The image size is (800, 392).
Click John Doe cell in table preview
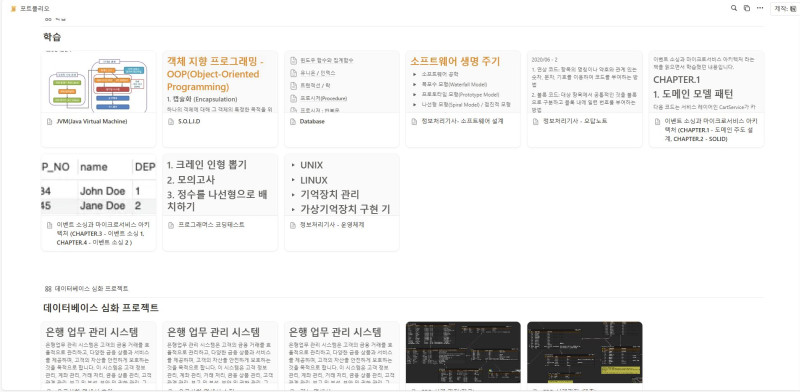(102, 191)
